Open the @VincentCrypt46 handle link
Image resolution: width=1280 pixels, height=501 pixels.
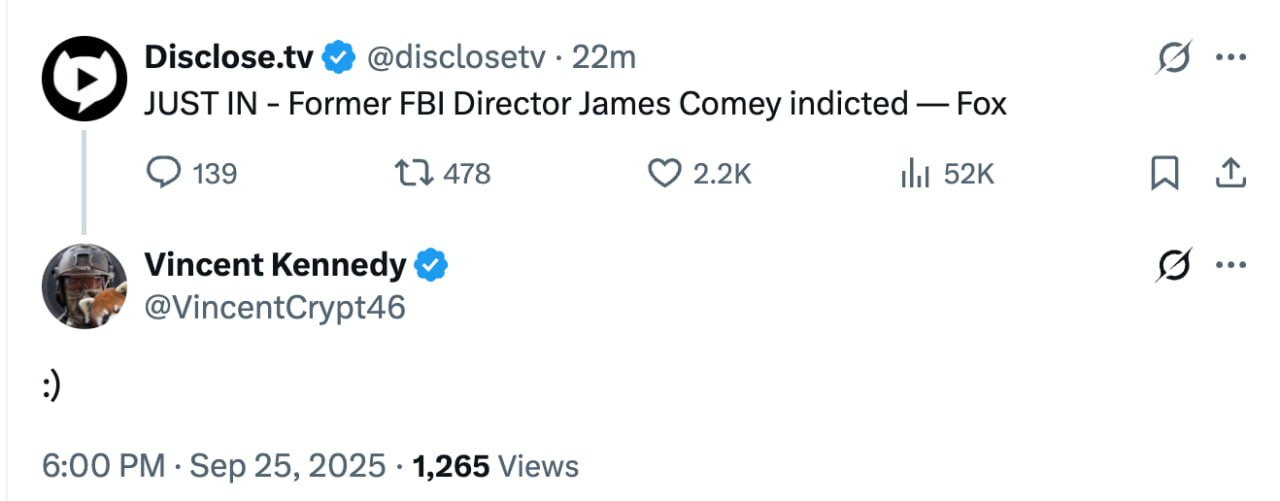275,306
